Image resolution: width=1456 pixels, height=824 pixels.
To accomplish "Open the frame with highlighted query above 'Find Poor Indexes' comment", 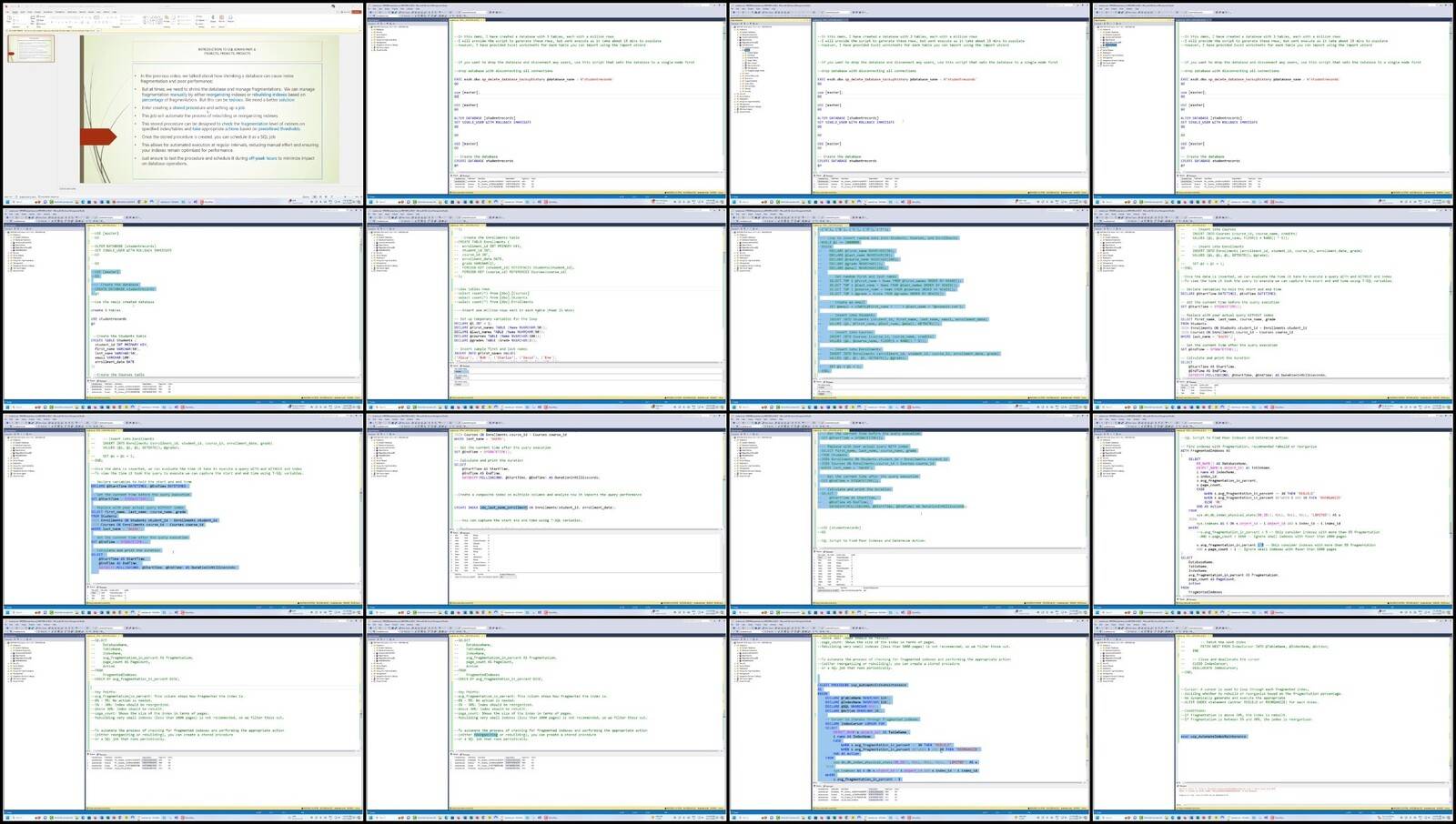I will [x=910, y=515].
